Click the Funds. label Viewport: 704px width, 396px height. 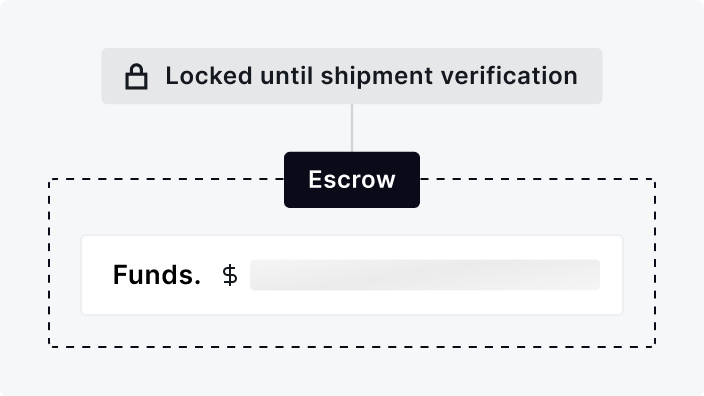[x=157, y=275]
